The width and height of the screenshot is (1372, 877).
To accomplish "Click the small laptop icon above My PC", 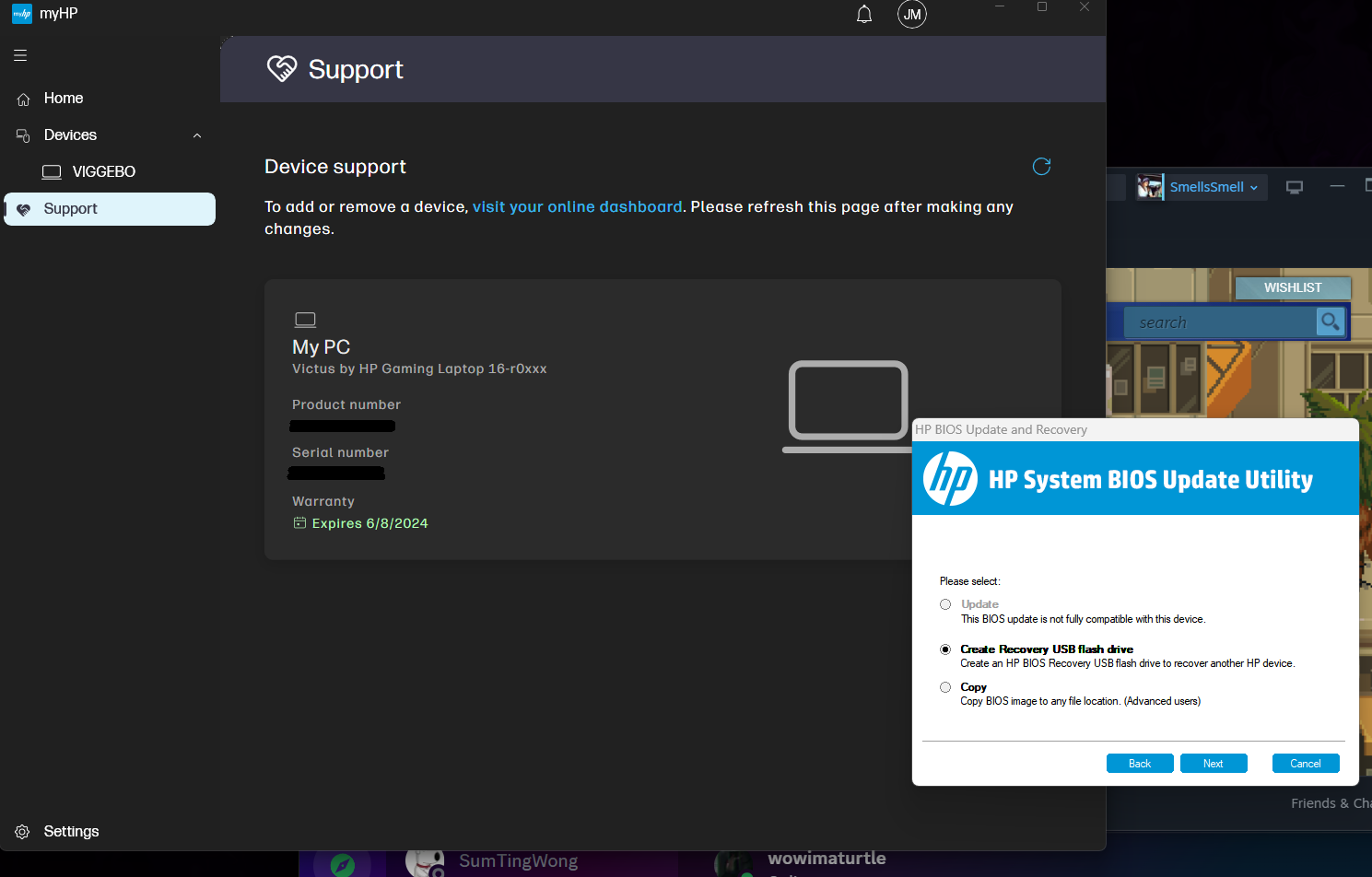I will point(305,320).
